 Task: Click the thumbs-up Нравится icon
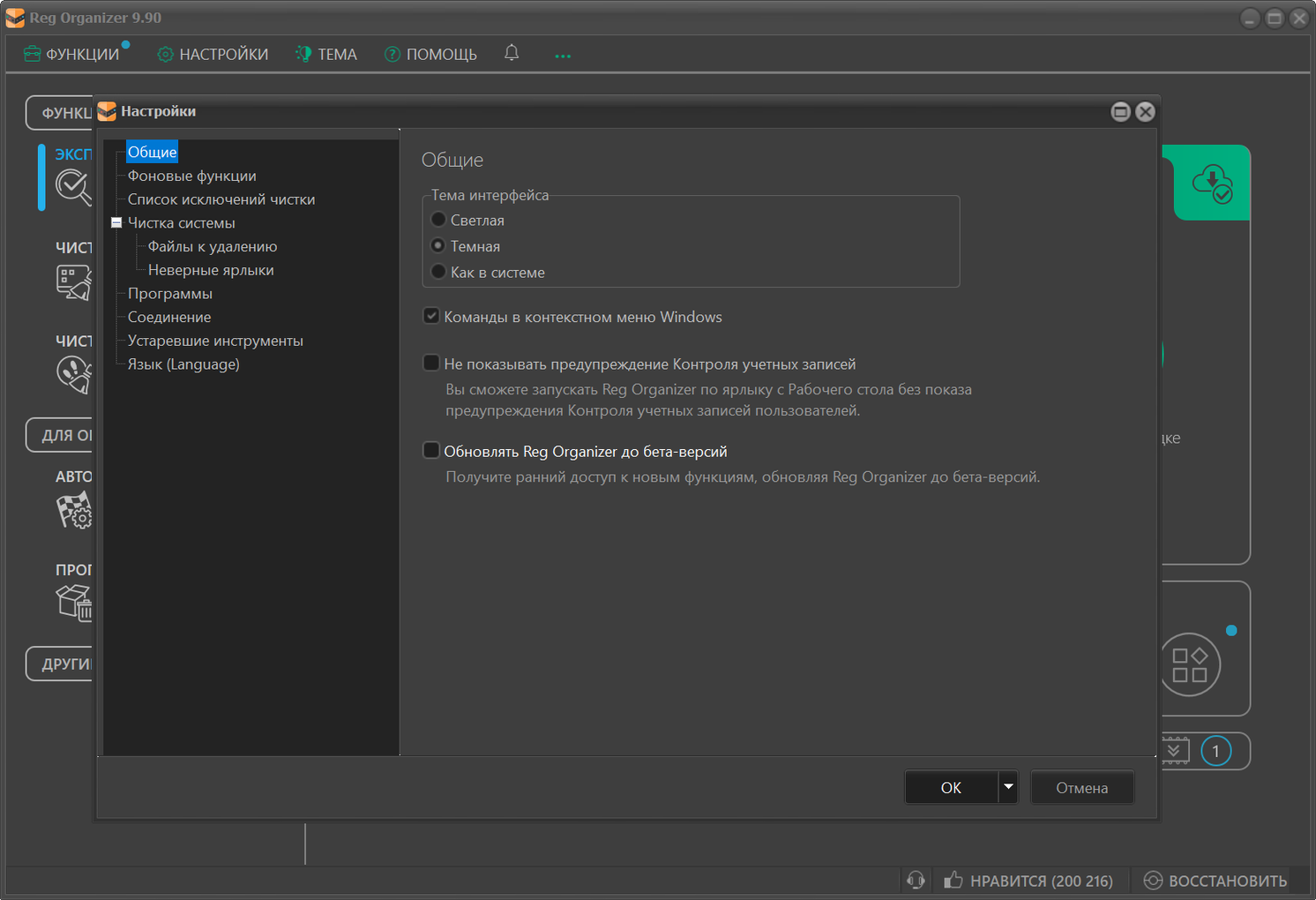point(953,880)
